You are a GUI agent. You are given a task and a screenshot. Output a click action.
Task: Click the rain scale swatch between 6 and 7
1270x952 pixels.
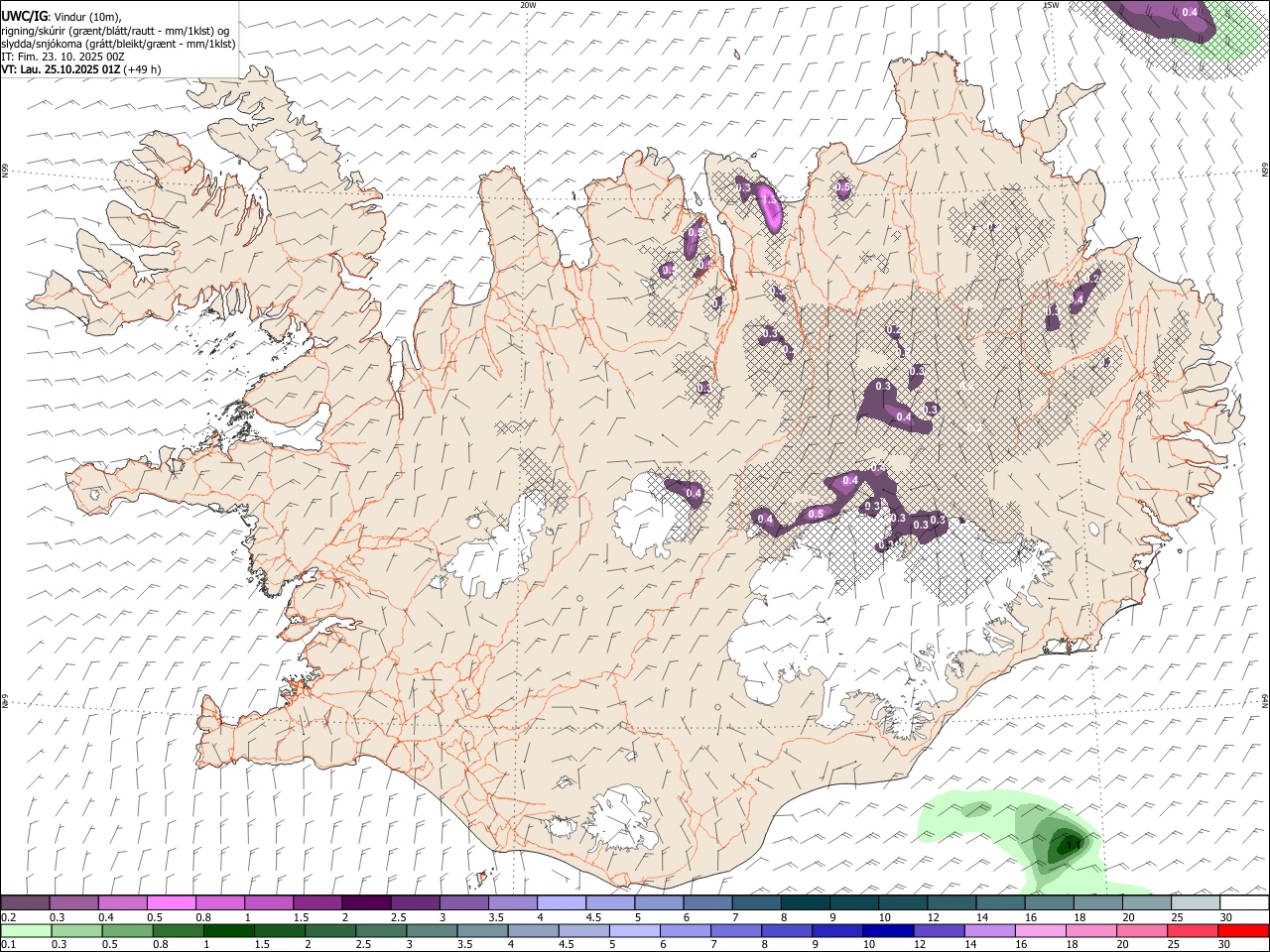pyautogui.click(x=685, y=930)
